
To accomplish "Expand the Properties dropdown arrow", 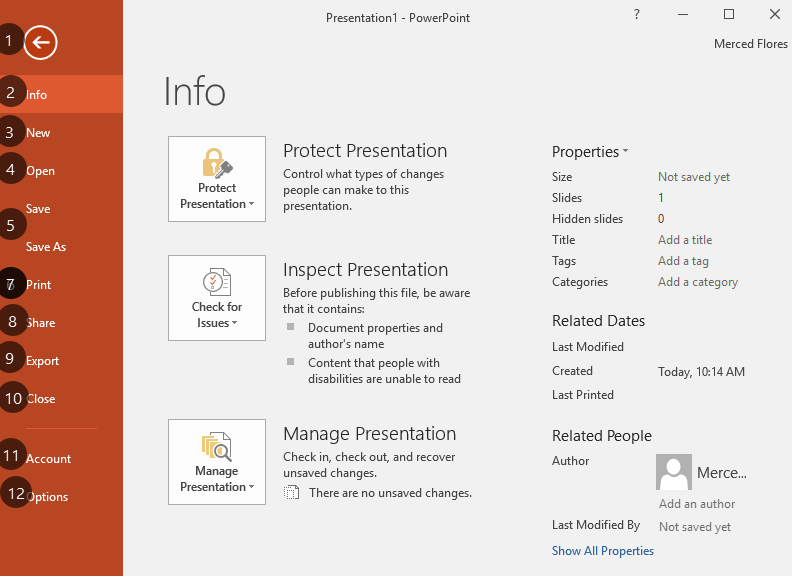I will pyautogui.click(x=625, y=151).
